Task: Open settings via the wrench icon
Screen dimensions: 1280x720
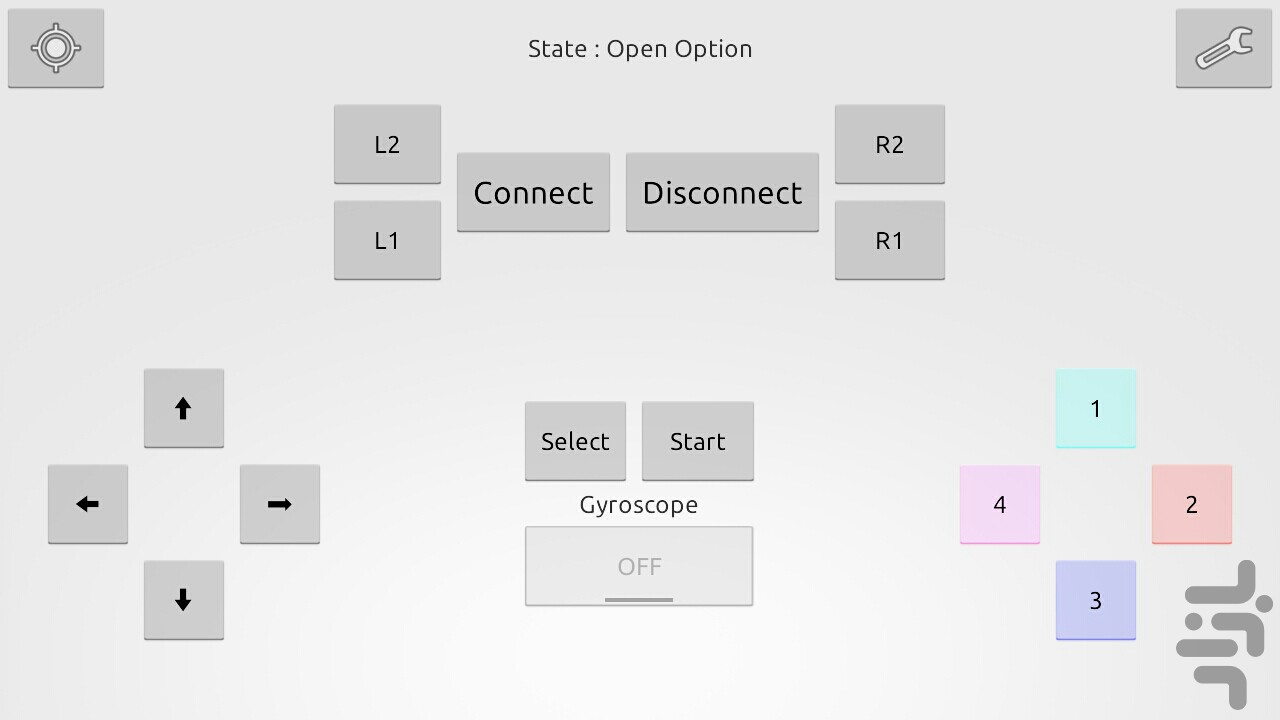Action: (x=1224, y=48)
